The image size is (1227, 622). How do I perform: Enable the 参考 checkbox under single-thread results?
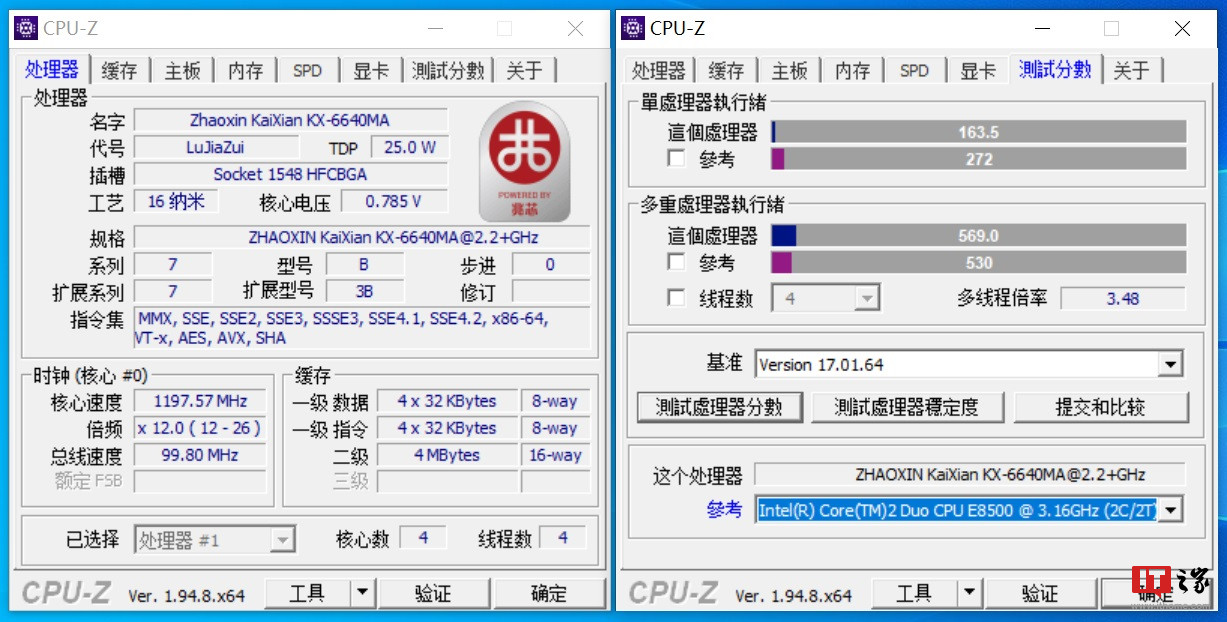coord(676,159)
